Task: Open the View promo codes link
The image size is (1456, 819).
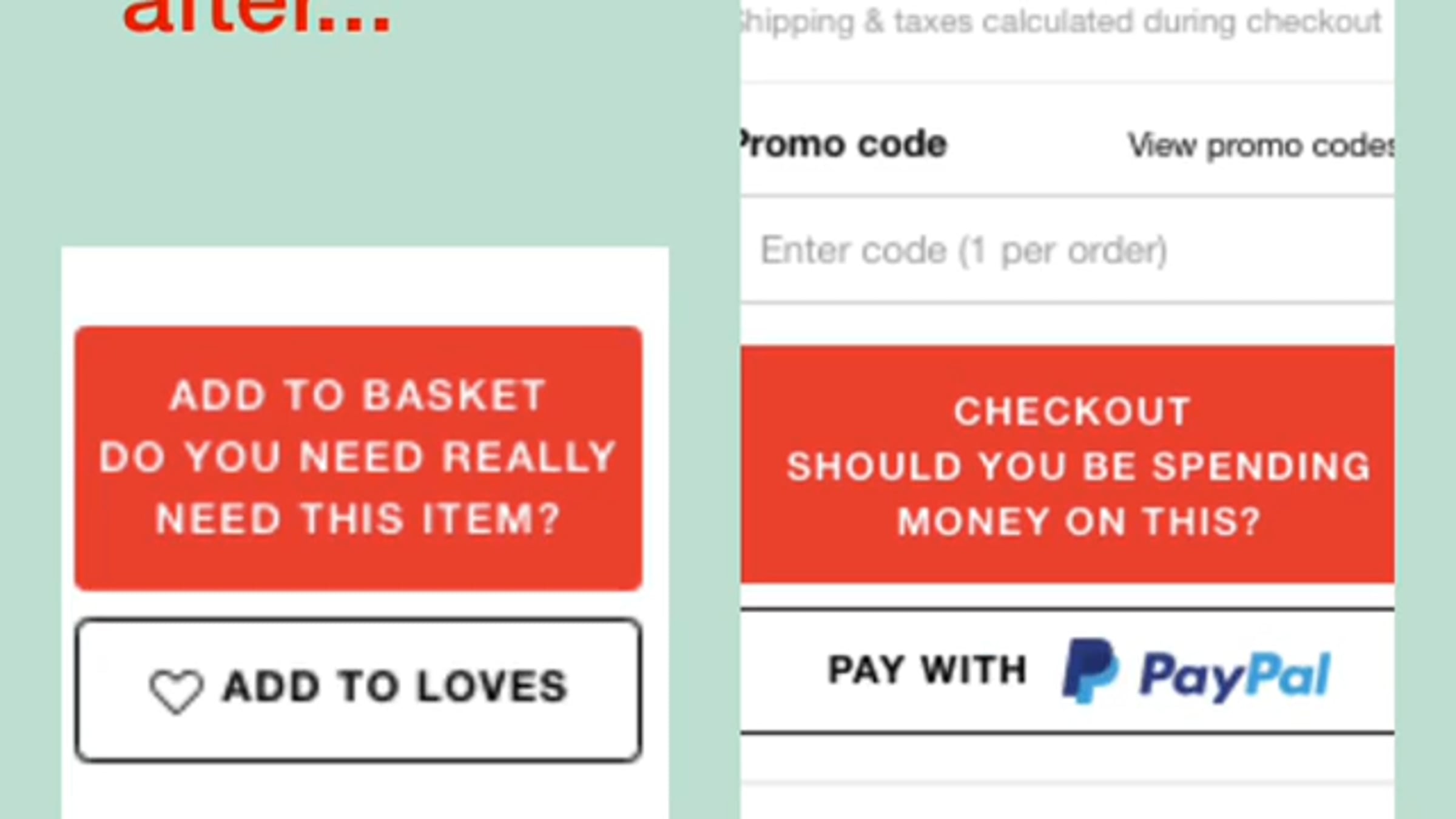Action: pos(1261,146)
